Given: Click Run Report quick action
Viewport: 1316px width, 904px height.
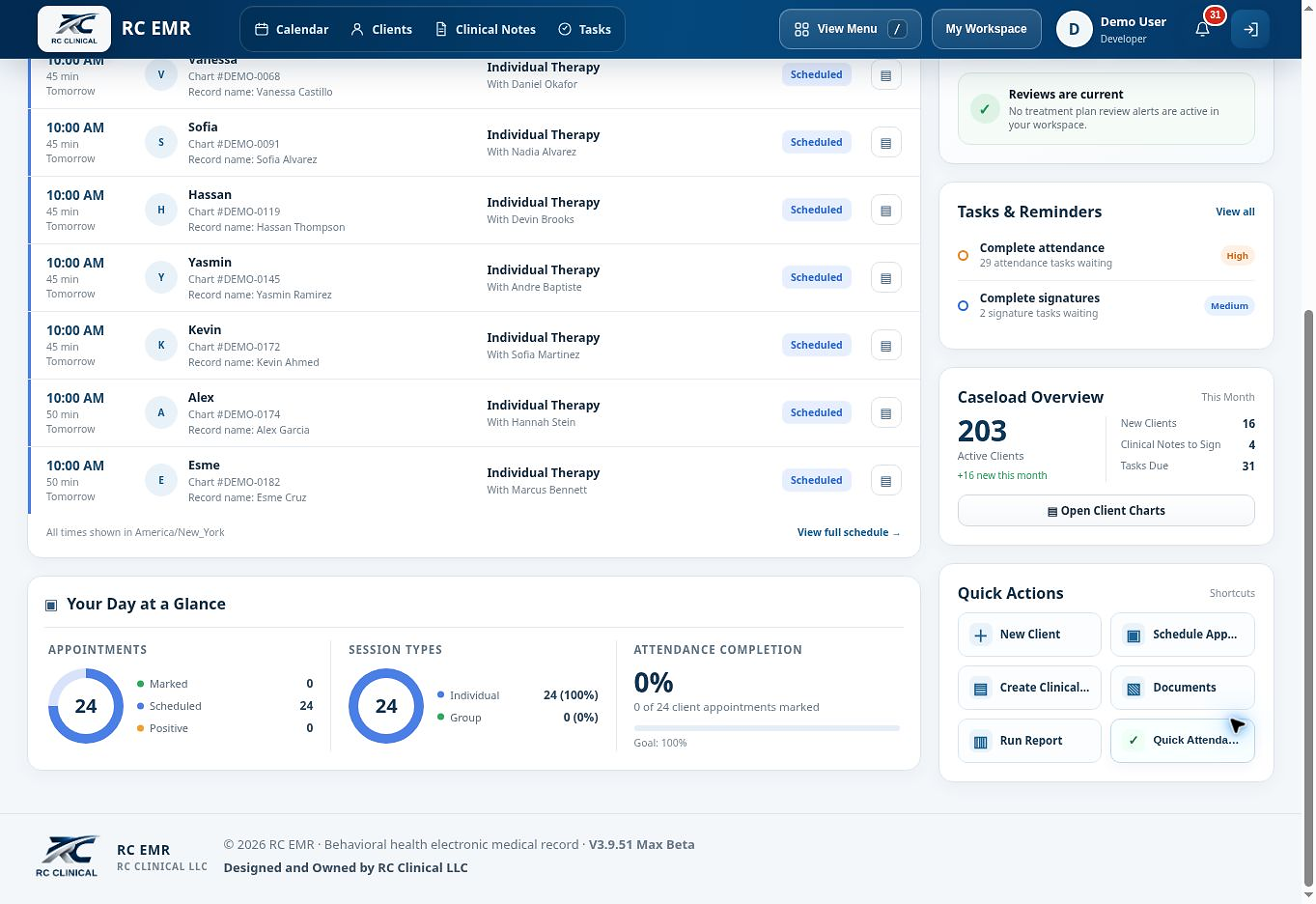Looking at the screenshot, I should (x=1029, y=741).
